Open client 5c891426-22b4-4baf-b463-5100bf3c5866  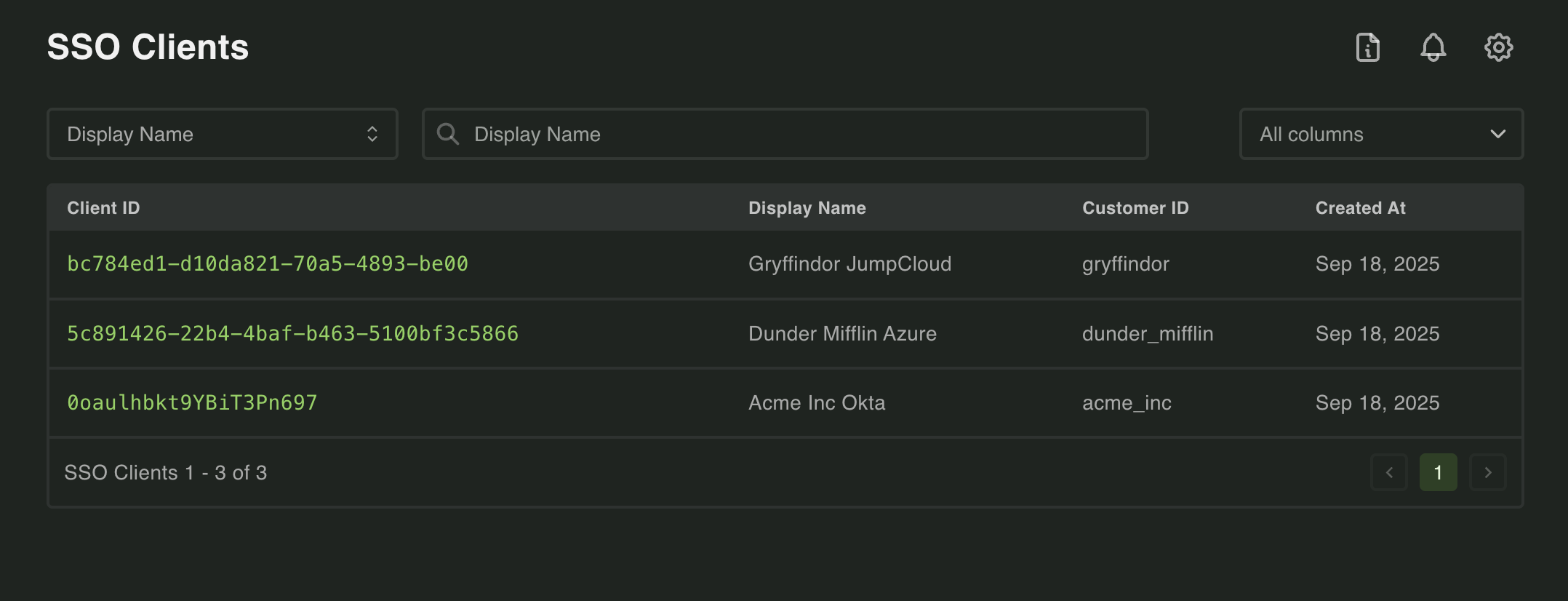pyautogui.click(x=292, y=333)
